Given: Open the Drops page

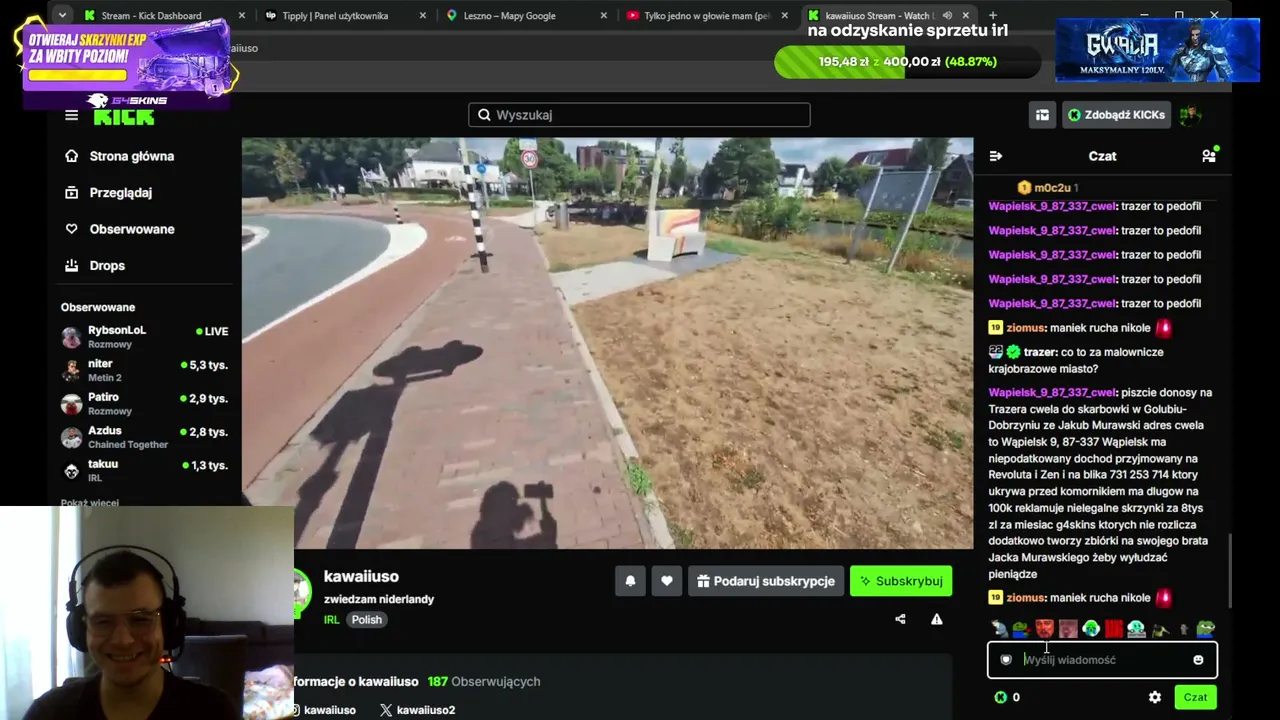Looking at the screenshot, I should (95, 266).
